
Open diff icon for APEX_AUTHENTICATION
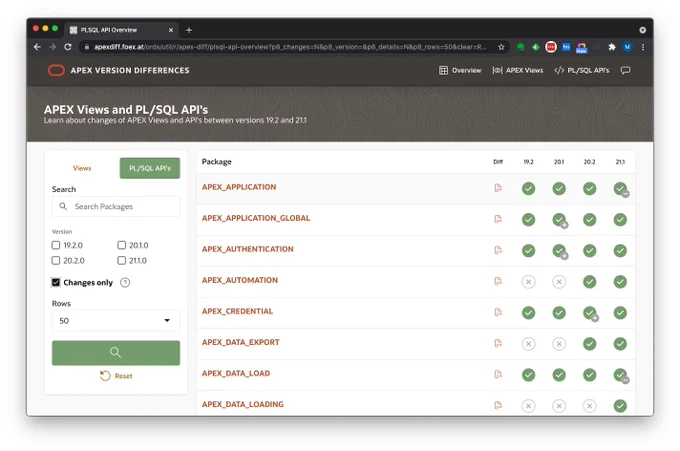498,250
